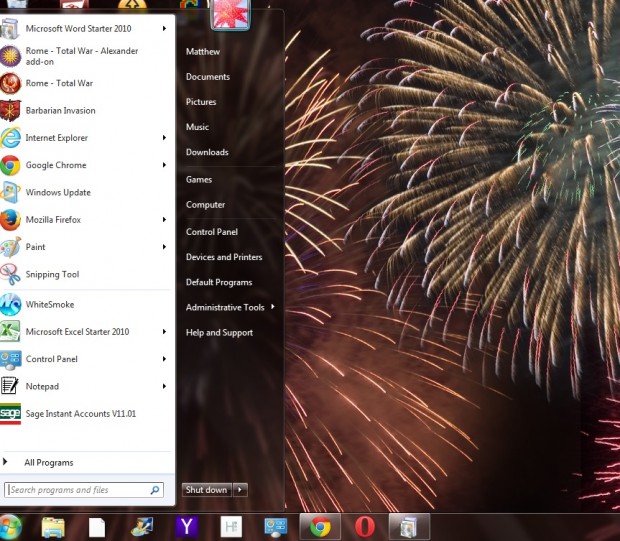Expand Microsoft Excel Starter jump list arrow
620x541 pixels.
(164, 332)
